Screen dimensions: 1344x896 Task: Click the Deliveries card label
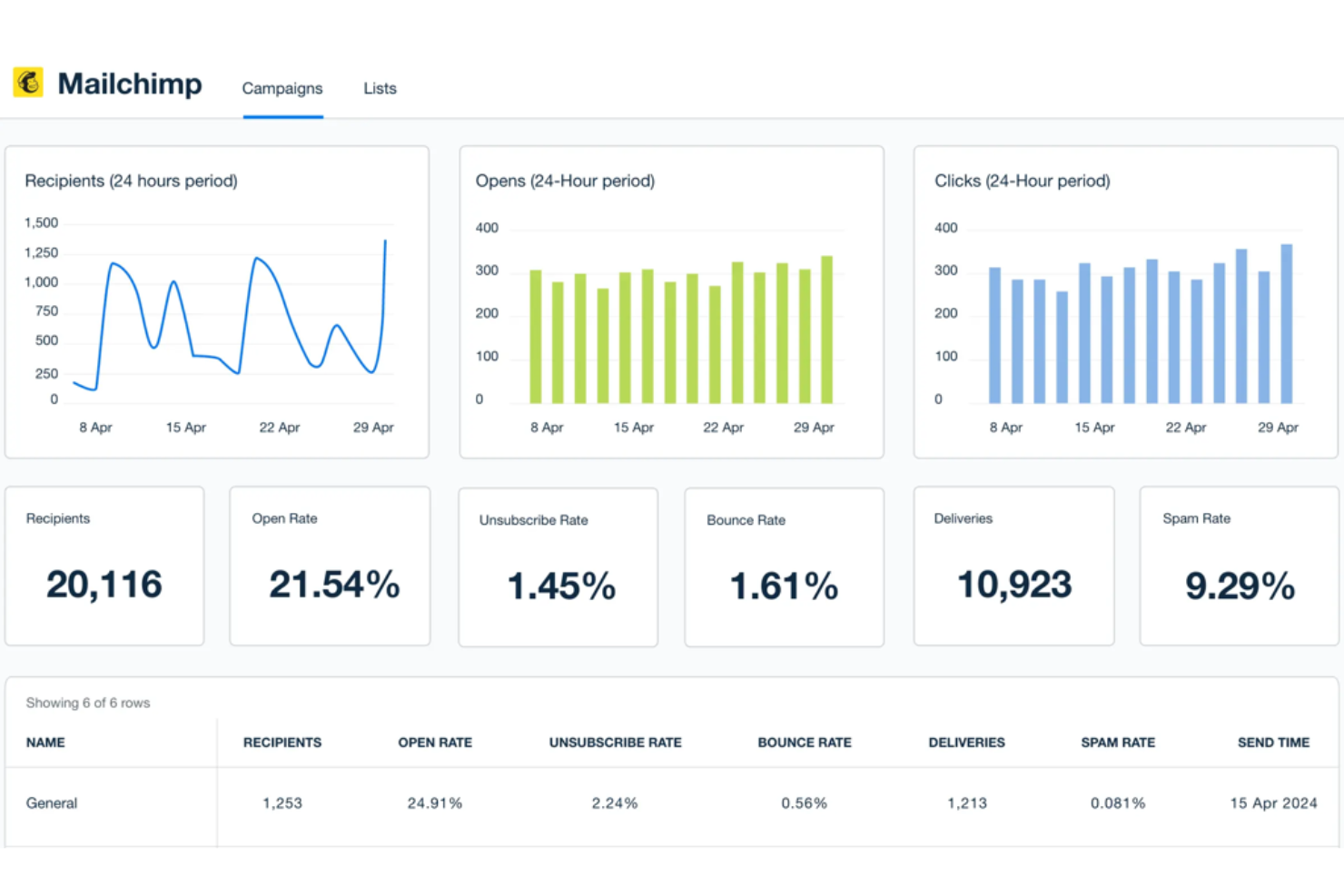963,518
